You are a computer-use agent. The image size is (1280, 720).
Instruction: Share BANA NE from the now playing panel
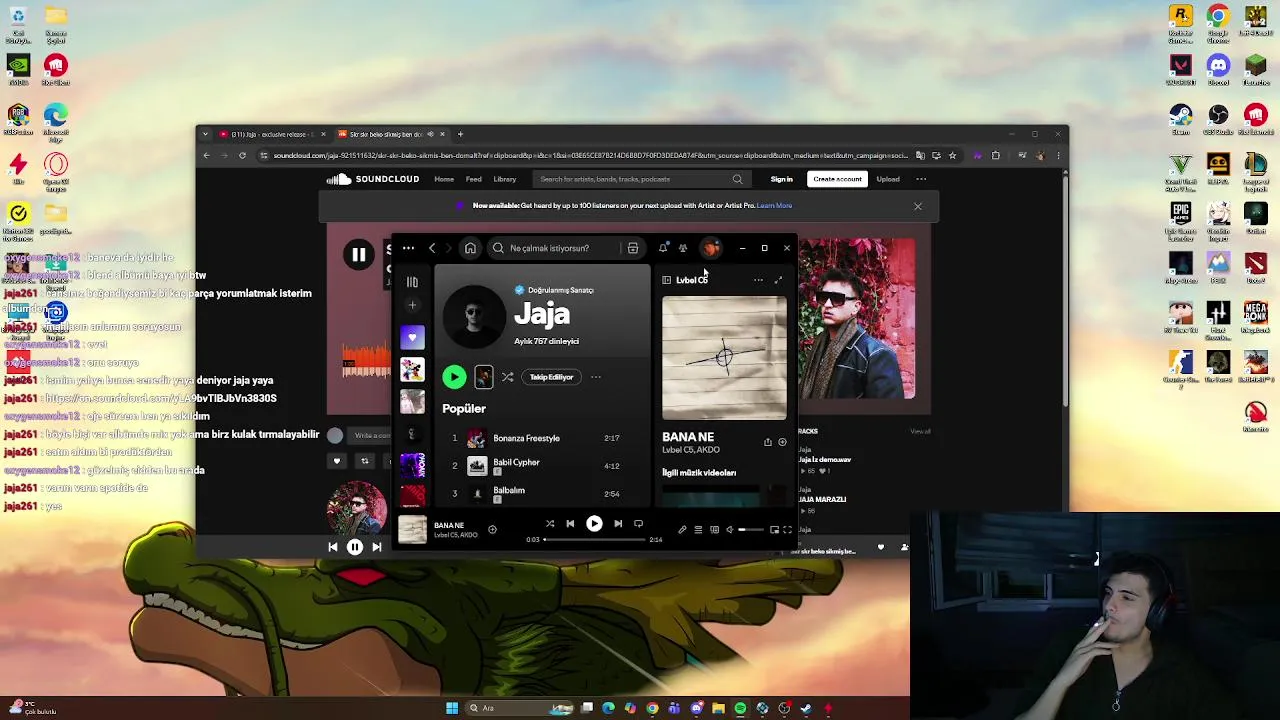point(768,442)
